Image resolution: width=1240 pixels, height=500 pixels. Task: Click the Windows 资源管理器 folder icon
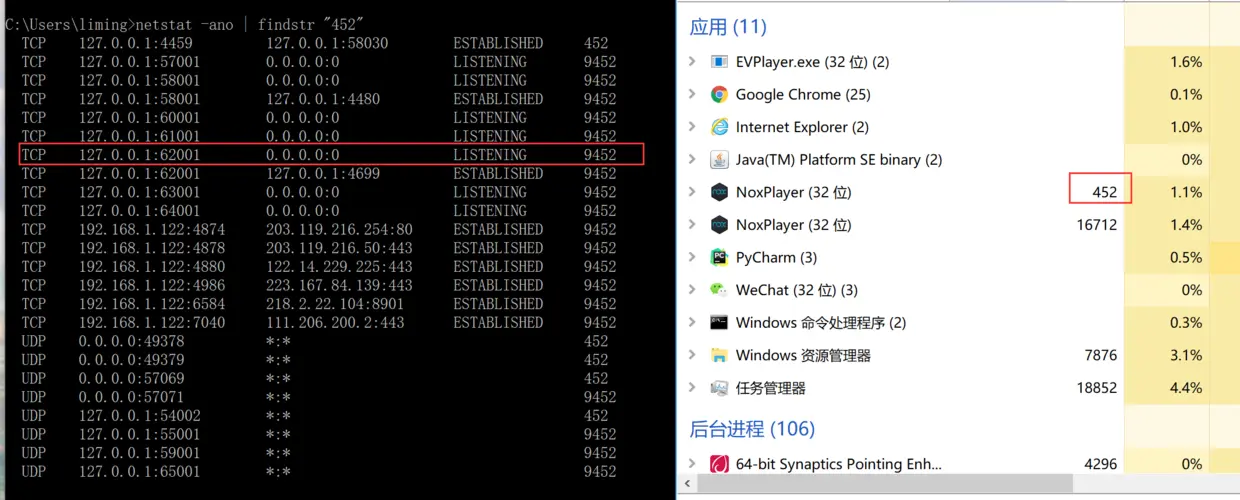(x=719, y=355)
